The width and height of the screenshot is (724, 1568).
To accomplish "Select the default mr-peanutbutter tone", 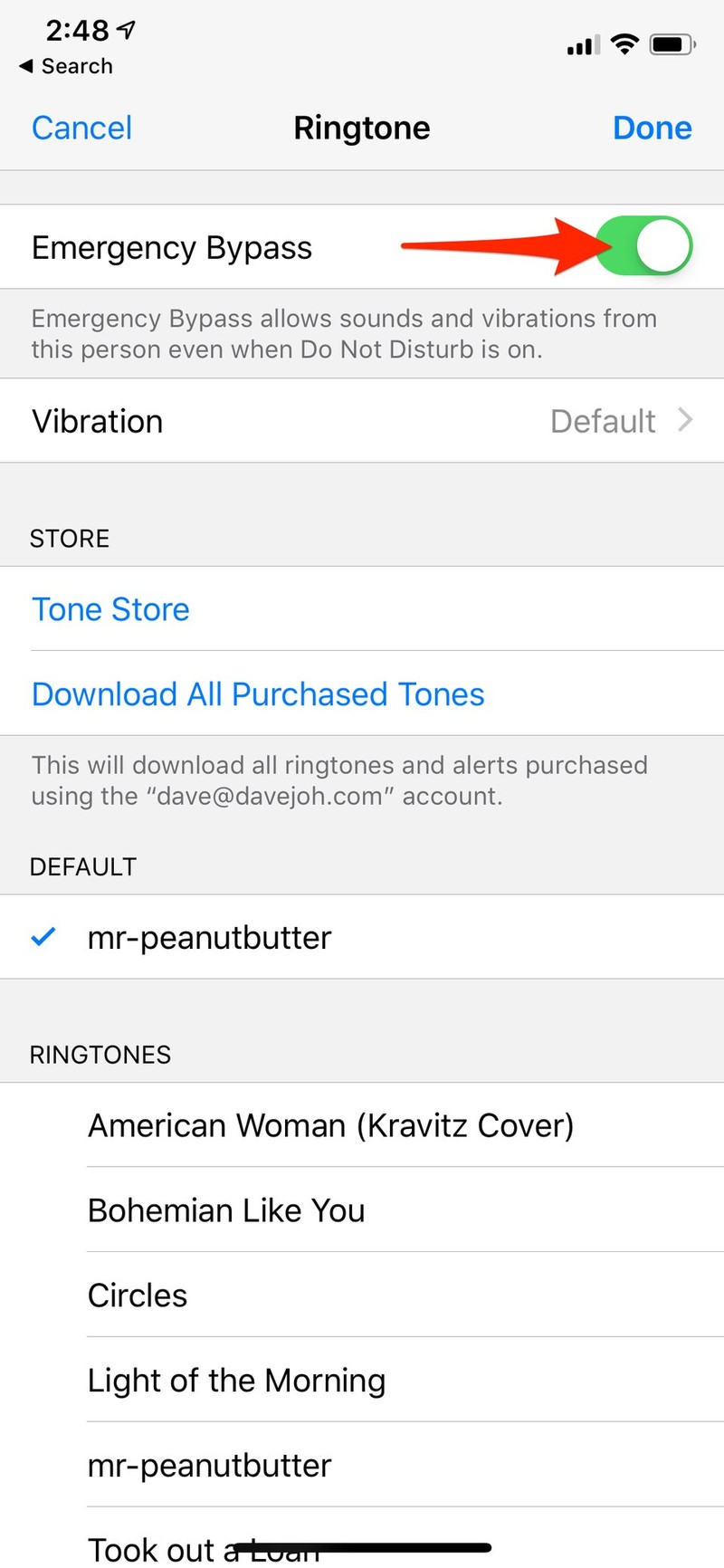I will point(209,938).
